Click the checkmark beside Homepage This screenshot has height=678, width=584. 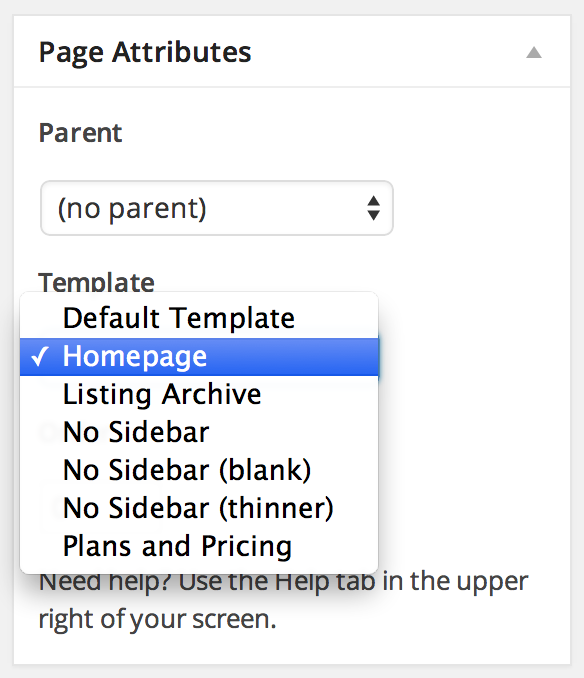tap(39, 357)
